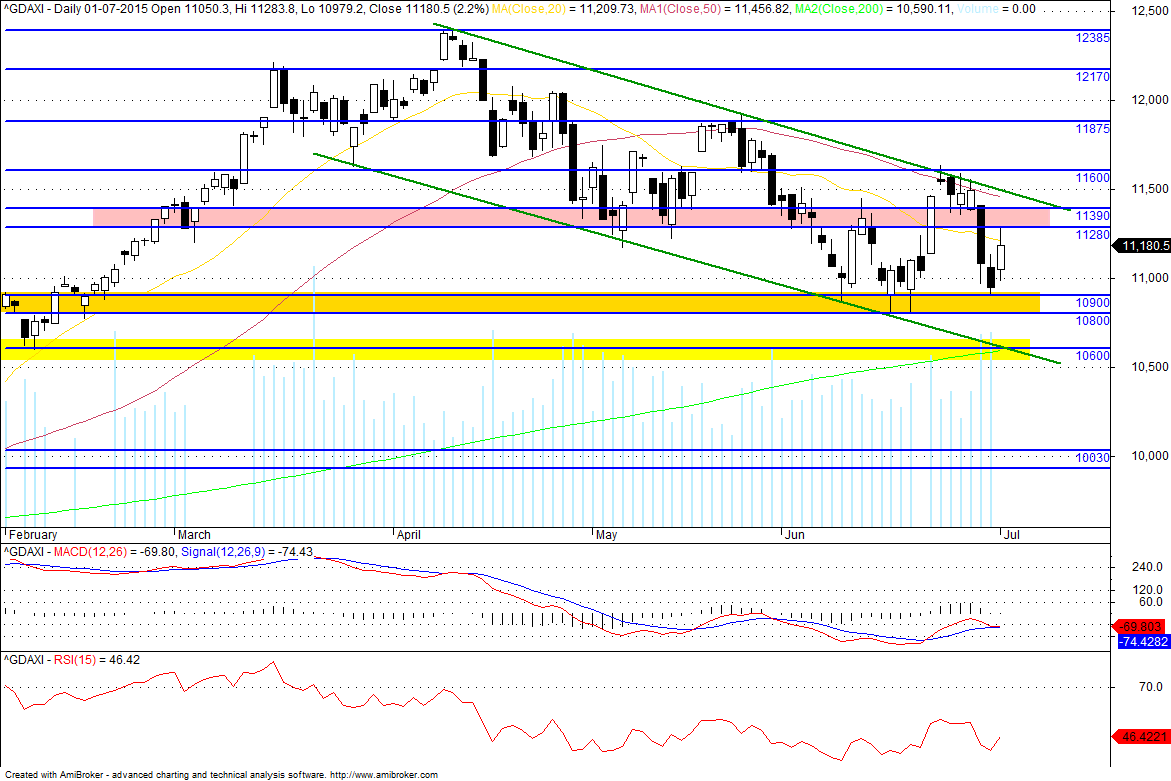This screenshot has height=781, width=1171.
Task: Click the red RSI value tag 46.4221
Action: click(x=1141, y=737)
